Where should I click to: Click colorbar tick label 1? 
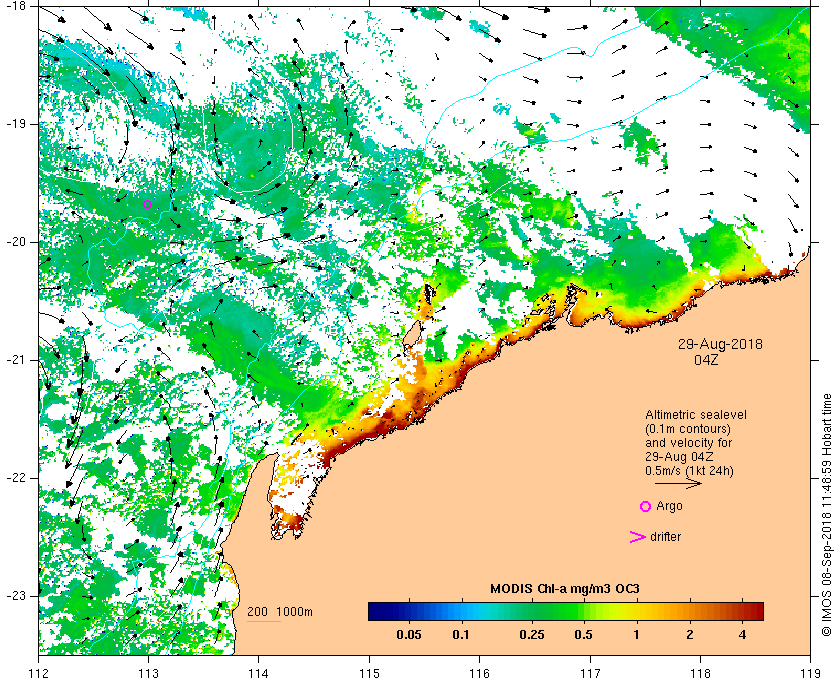tap(636, 635)
